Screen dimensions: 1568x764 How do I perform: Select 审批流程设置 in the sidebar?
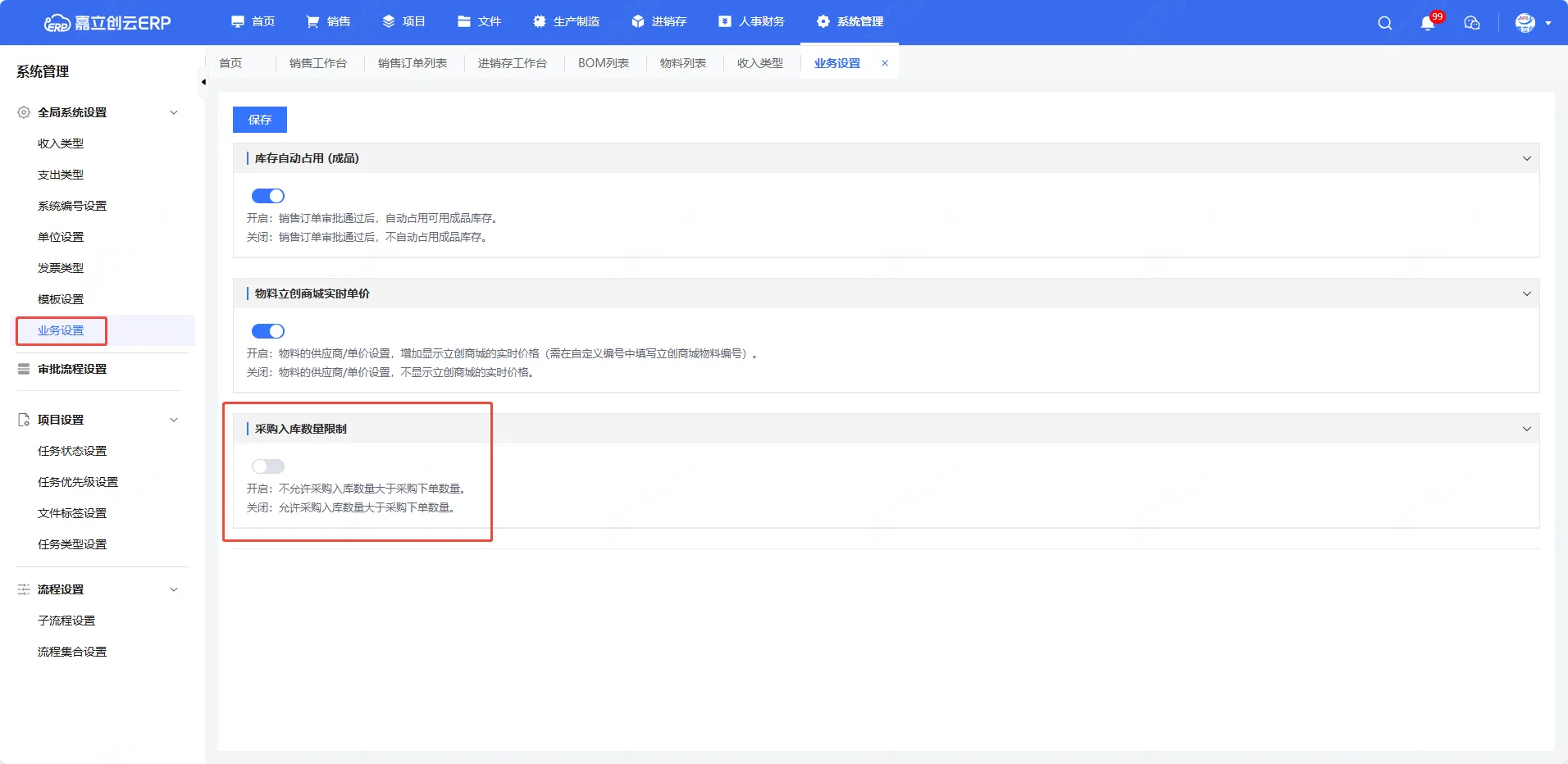point(72,369)
